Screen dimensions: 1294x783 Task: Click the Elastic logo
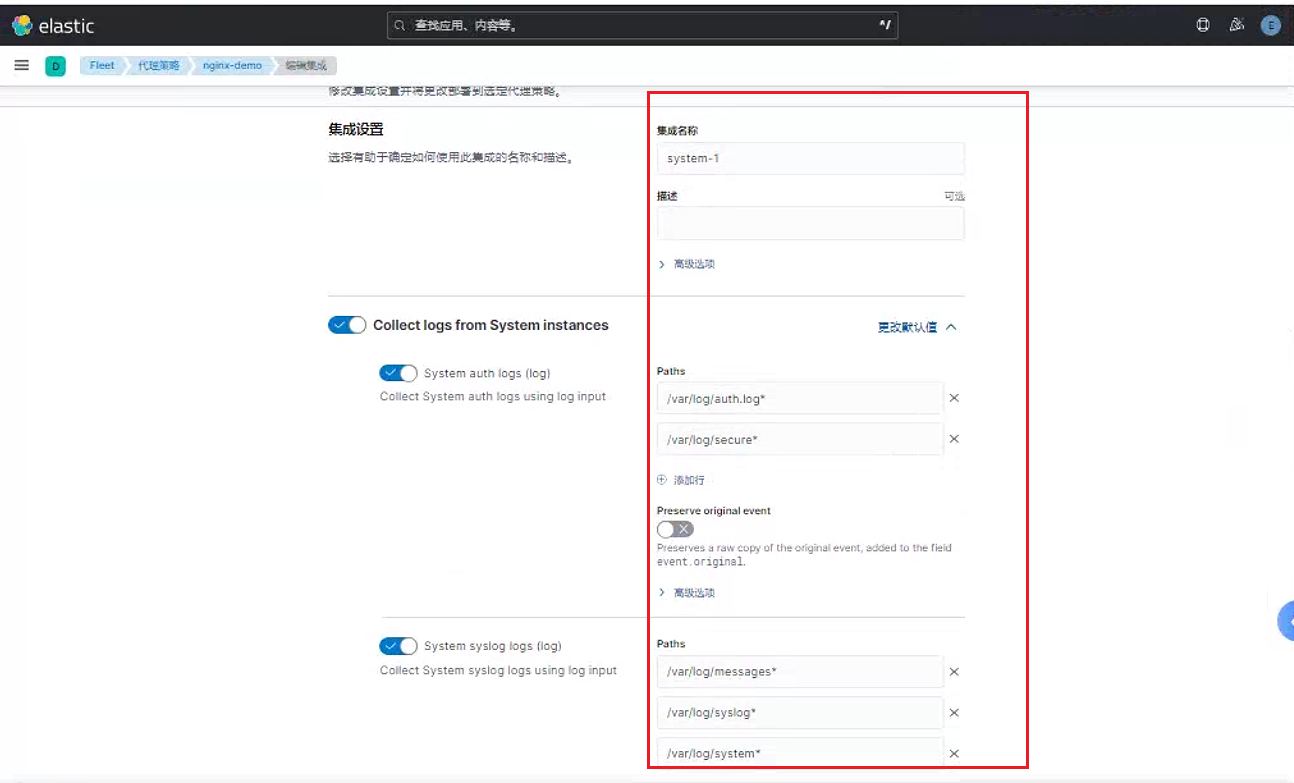pyautogui.click(x=54, y=25)
